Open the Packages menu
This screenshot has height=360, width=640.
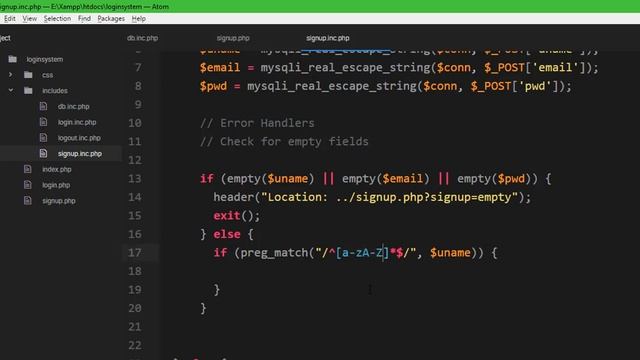click(111, 19)
